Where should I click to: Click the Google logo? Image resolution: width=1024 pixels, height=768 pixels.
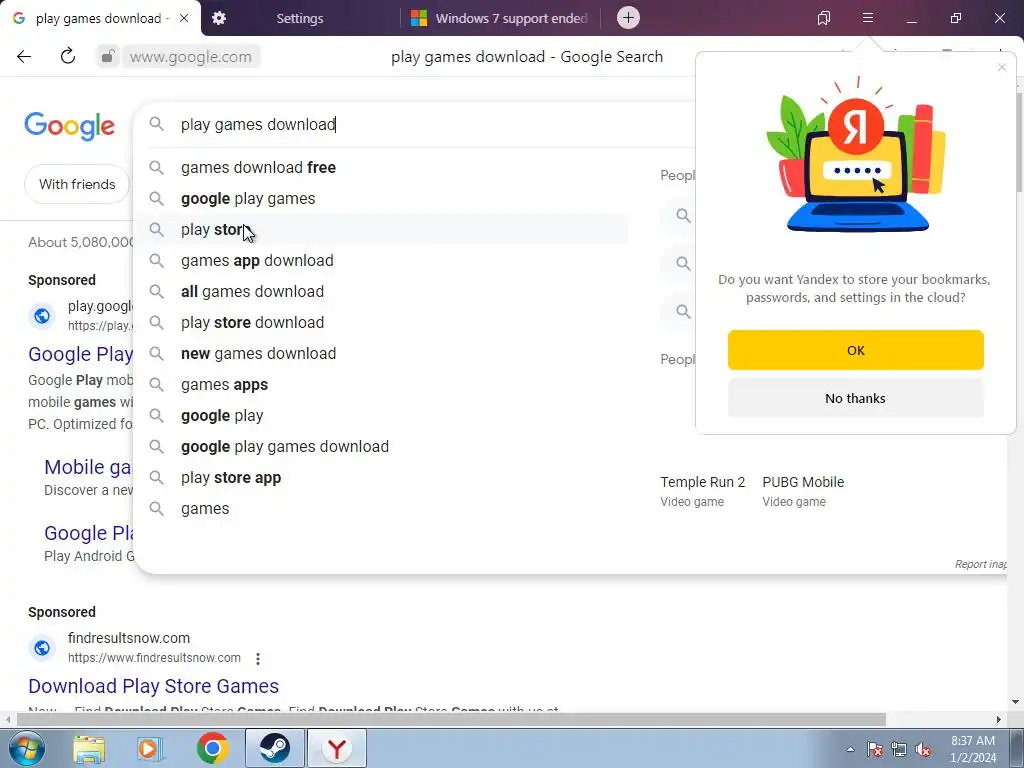coord(70,125)
